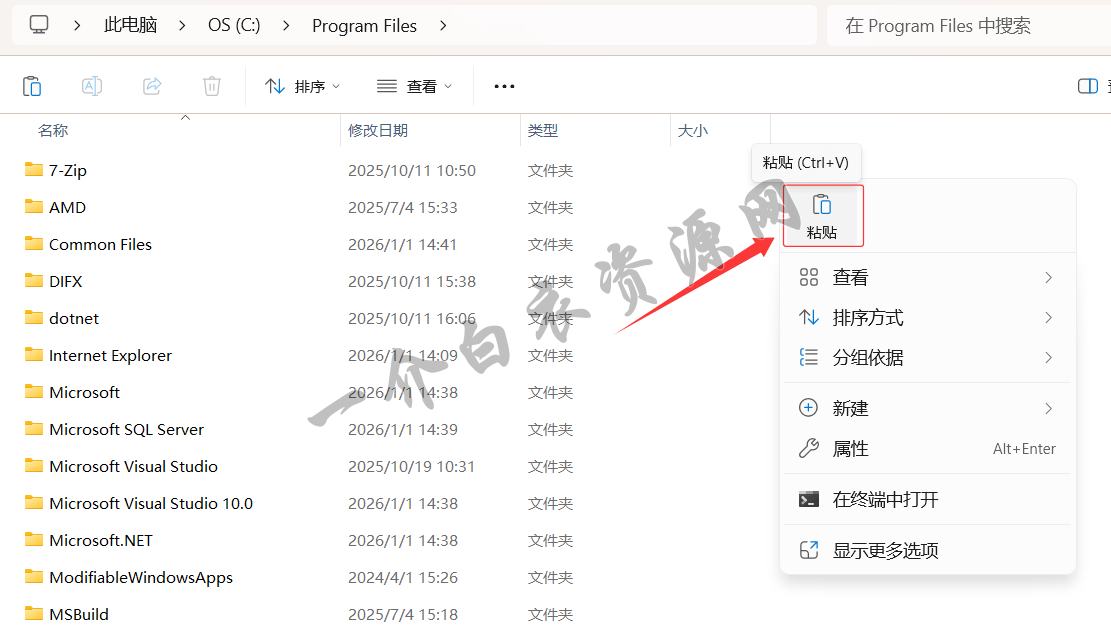Click the rename icon in the toolbar
The image size is (1111, 630).
coord(92,86)
